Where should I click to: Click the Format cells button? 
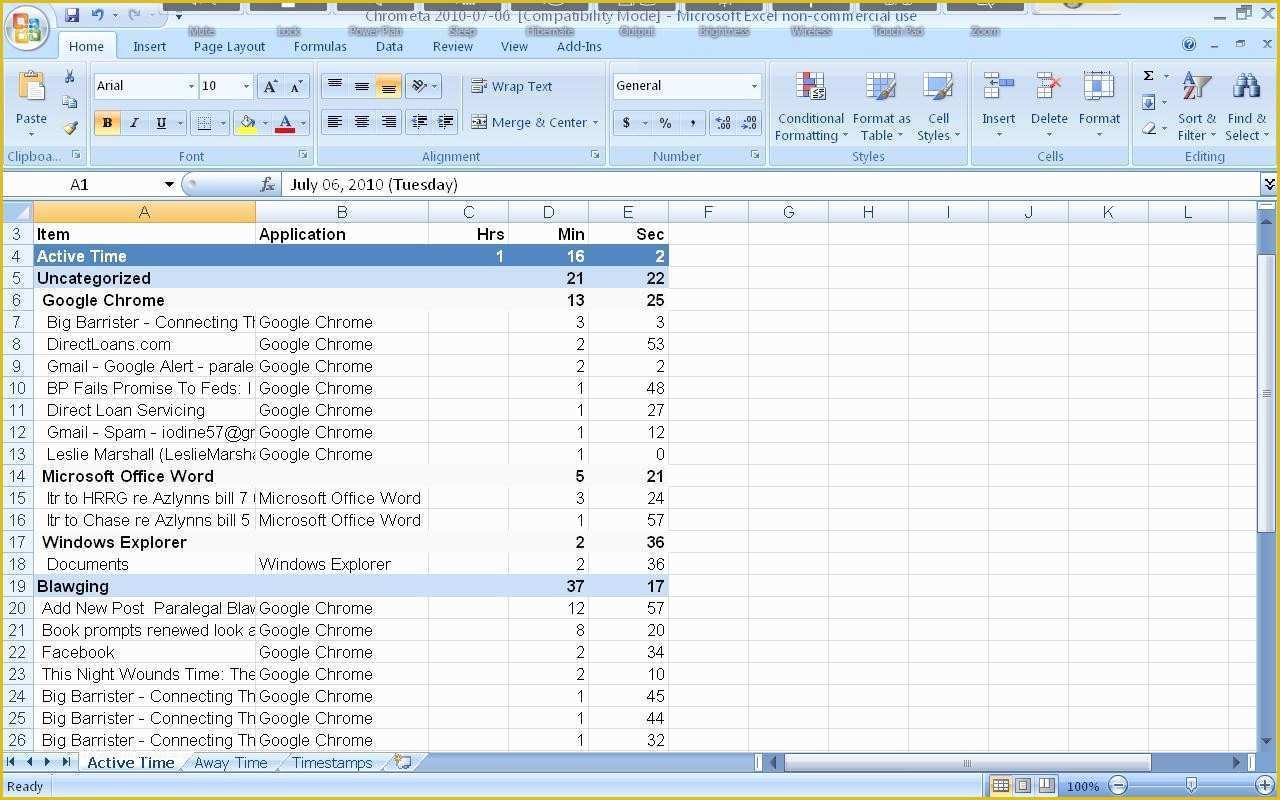pyautogui.click(x=1099, y=107)
